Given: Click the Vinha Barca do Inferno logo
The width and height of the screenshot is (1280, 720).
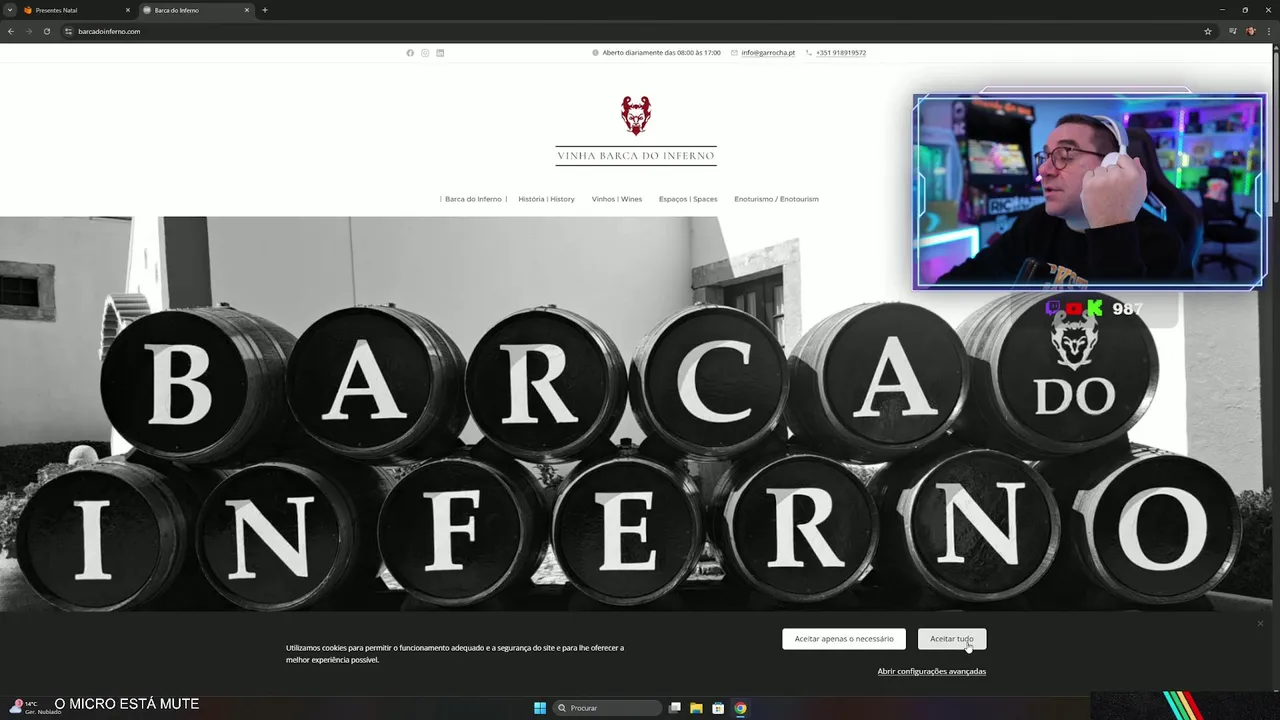Looking at the screenshot, I should (636, 130).
